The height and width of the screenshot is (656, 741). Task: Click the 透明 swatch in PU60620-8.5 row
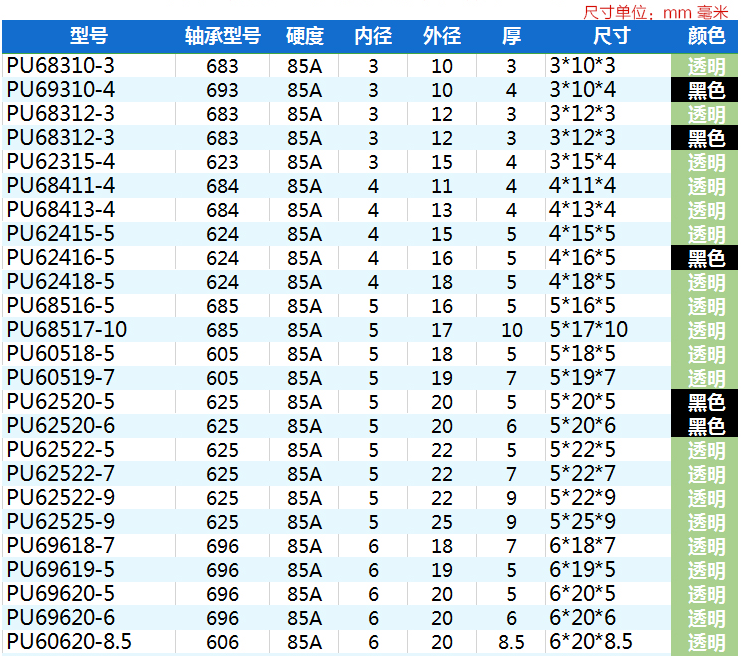click(706, 642)
